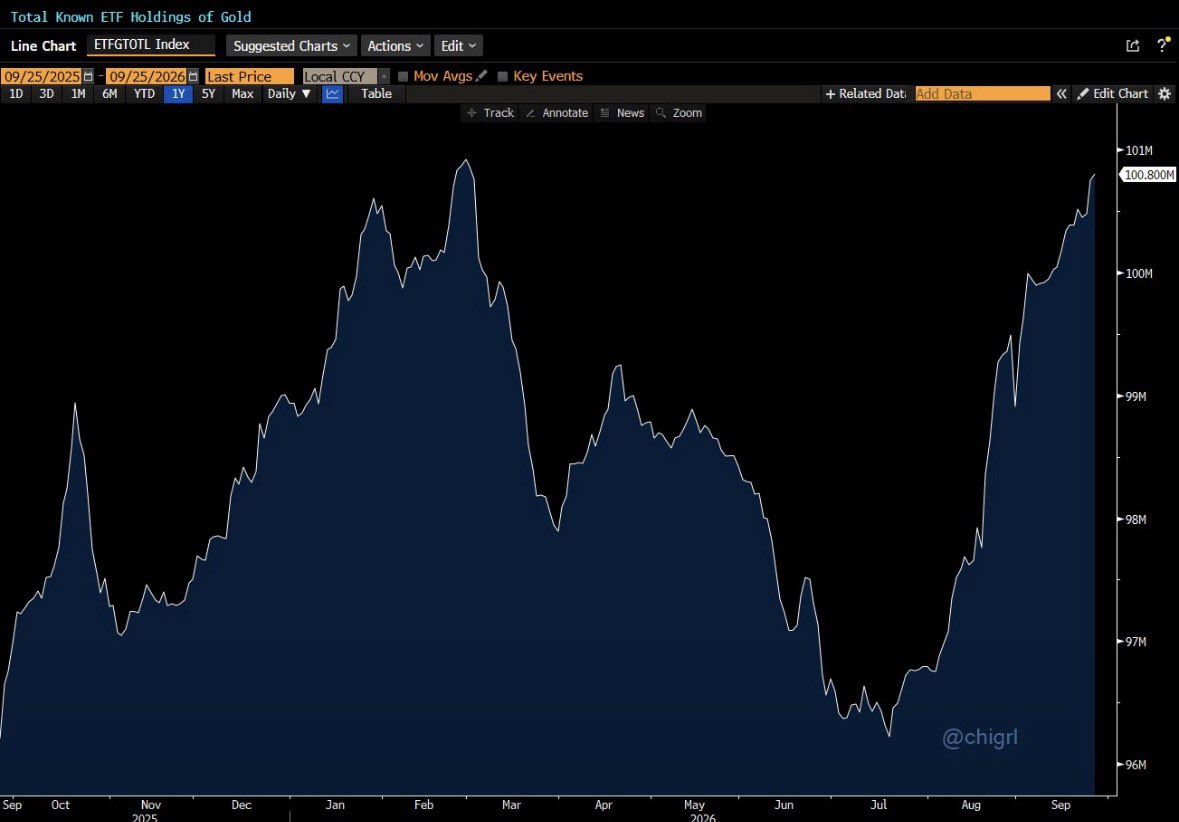Screen dimensions: 1179x822
Task: Click the pencil icon beside Mov Avgs
Action: pos(482,75)
